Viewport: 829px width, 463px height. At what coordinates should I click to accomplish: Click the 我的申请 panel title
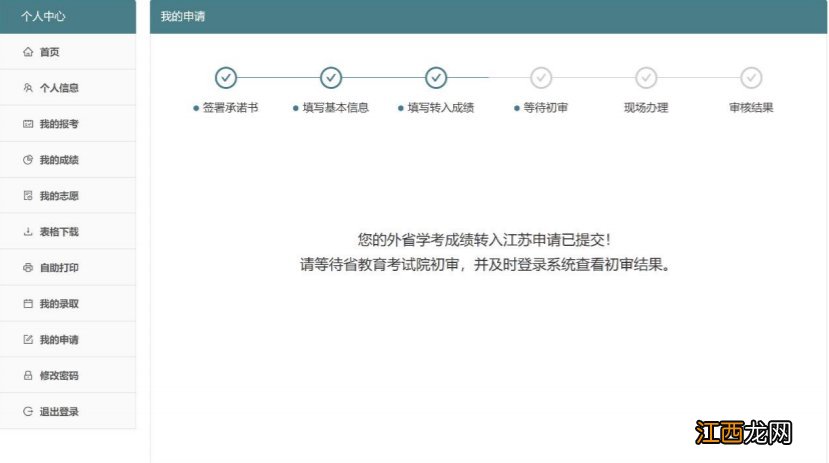183,16
